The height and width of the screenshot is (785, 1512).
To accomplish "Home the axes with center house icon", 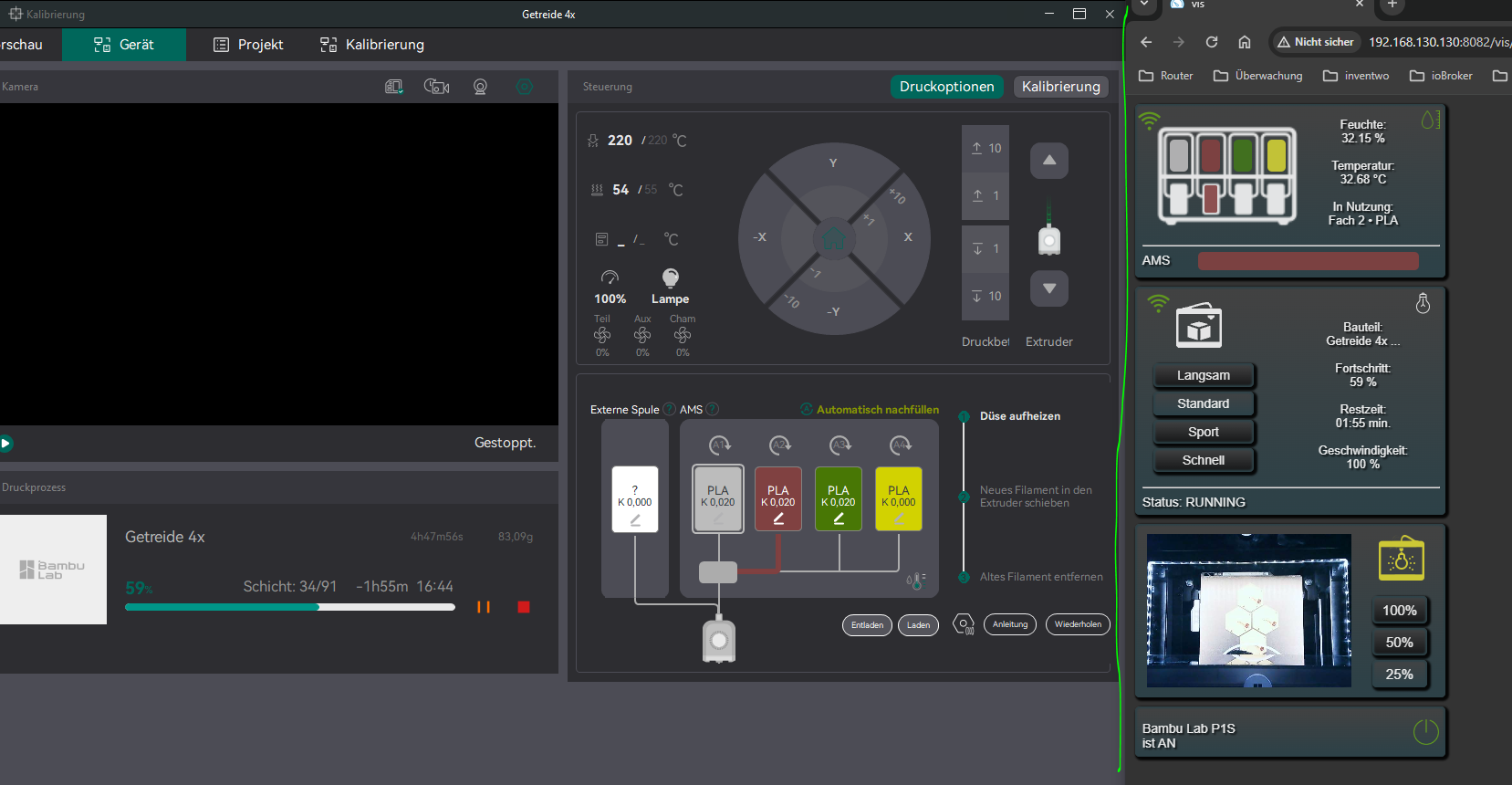I will pyautogui.click(x=833, y=239).
